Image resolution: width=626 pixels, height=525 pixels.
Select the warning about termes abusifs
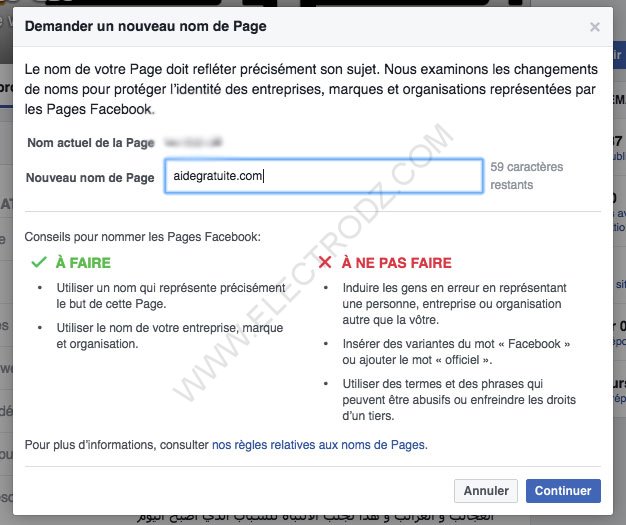pos(459,400)
